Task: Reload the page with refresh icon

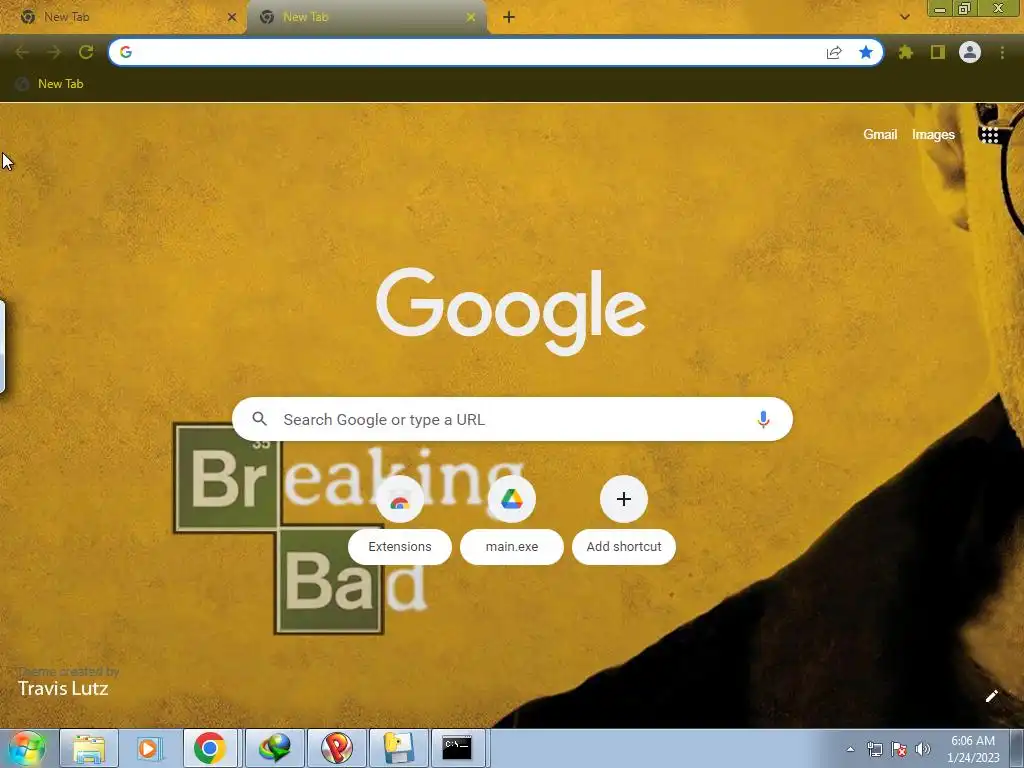Action: point(86,52)
